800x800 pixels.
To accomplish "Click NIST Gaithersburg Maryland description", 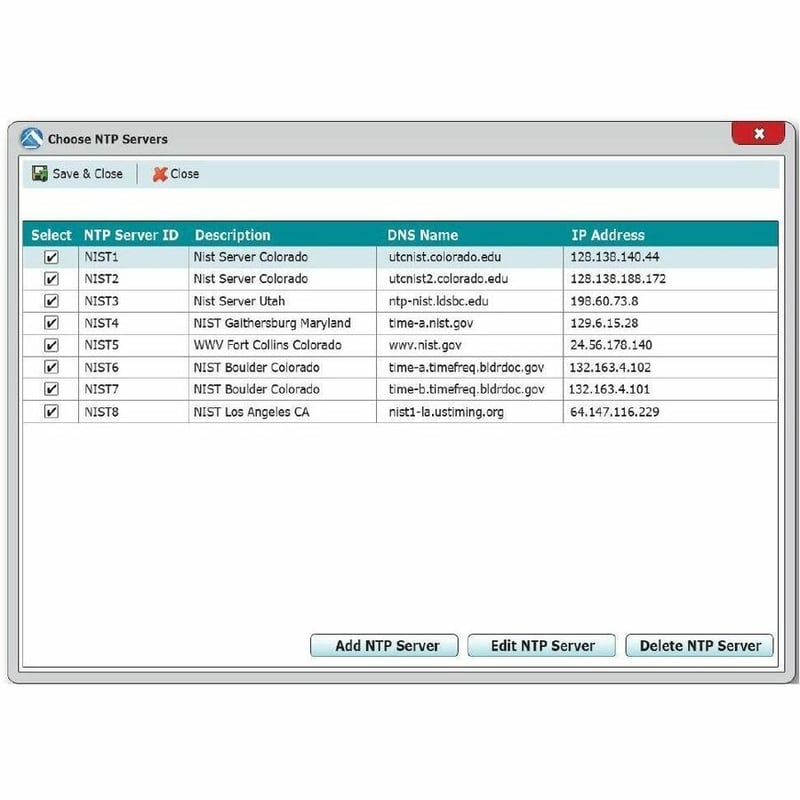I will pos(272,323).
